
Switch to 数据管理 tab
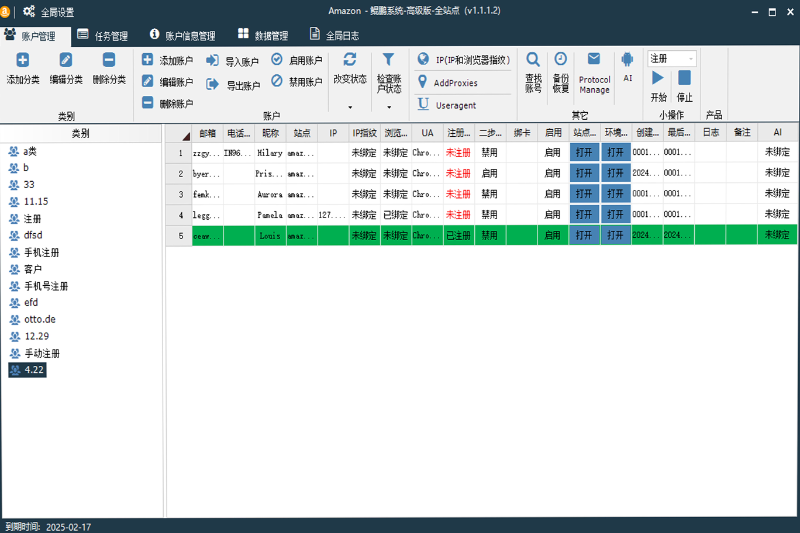coord(263,36)
